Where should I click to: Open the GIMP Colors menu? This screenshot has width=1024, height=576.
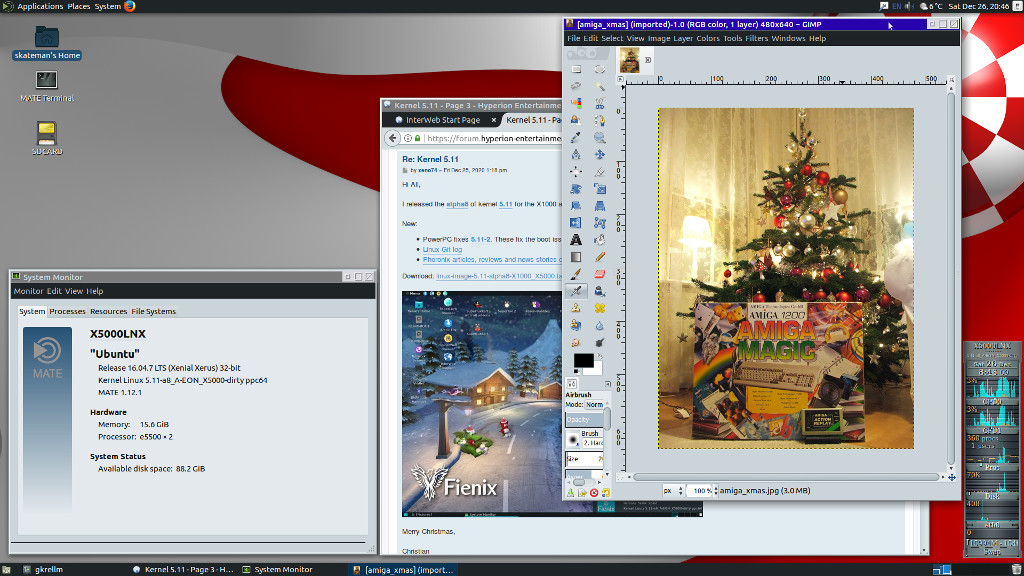click(707, 39)
